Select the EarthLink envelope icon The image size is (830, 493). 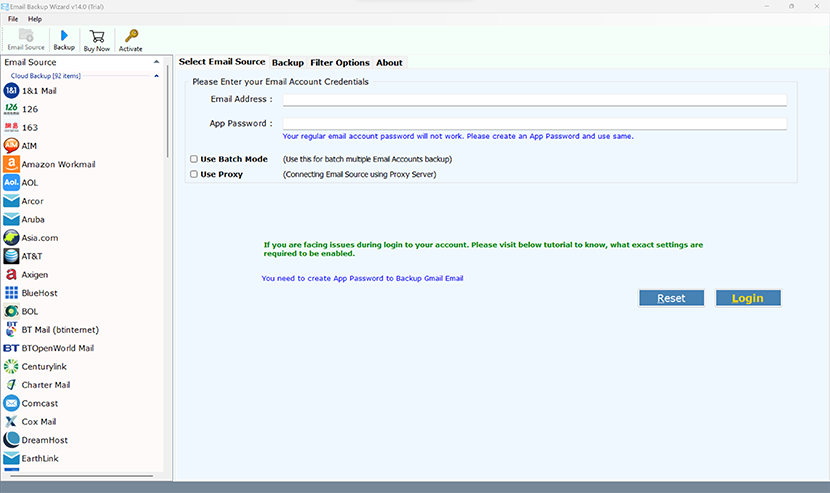coord(11,458)
